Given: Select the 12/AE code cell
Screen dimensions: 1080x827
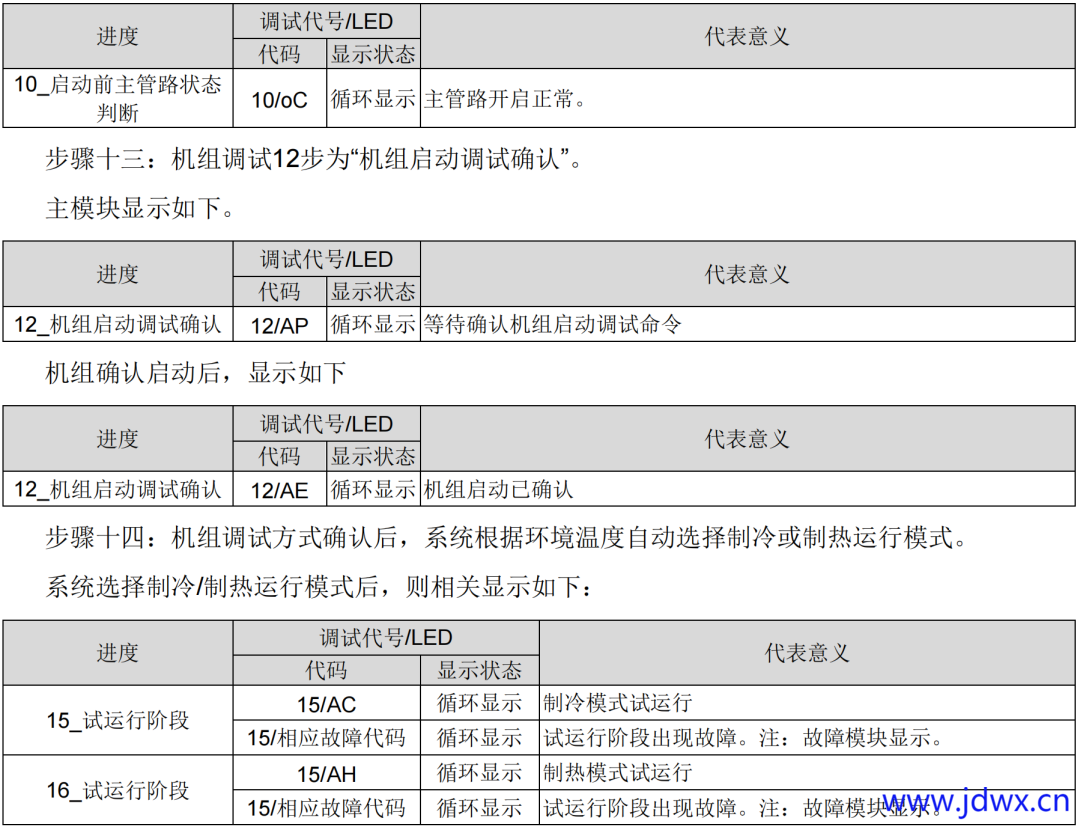Looking at the screenshot, I should tap(279, 489).
